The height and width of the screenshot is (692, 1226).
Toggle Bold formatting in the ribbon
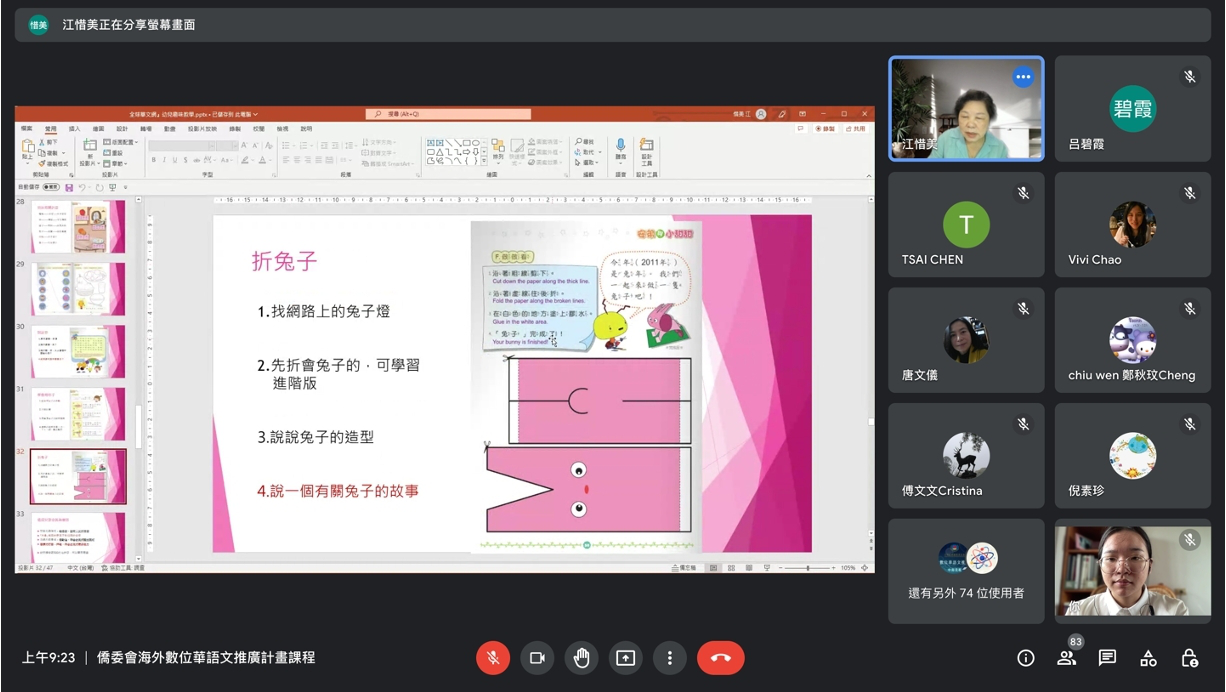tap(154, 159)
